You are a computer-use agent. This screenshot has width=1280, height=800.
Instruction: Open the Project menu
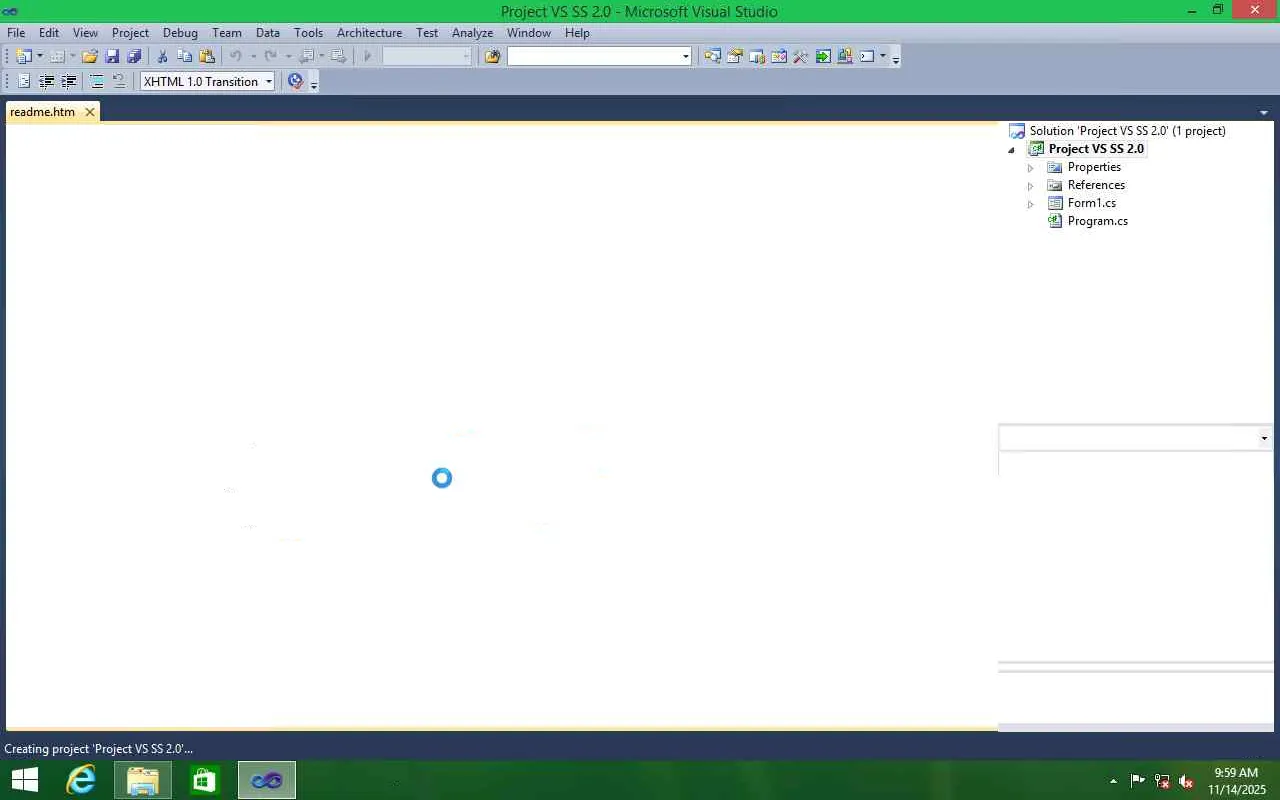(131, 33)
